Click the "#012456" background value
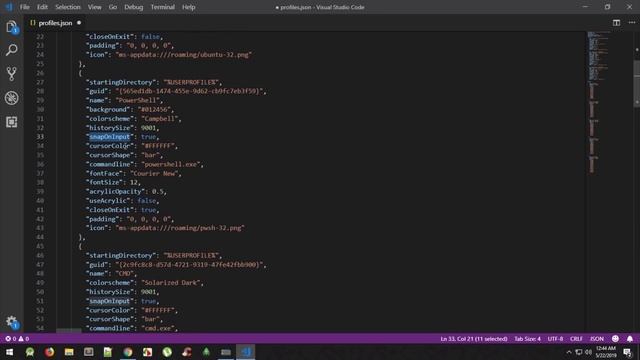The image size is (640, 360). tap(155, 109)
